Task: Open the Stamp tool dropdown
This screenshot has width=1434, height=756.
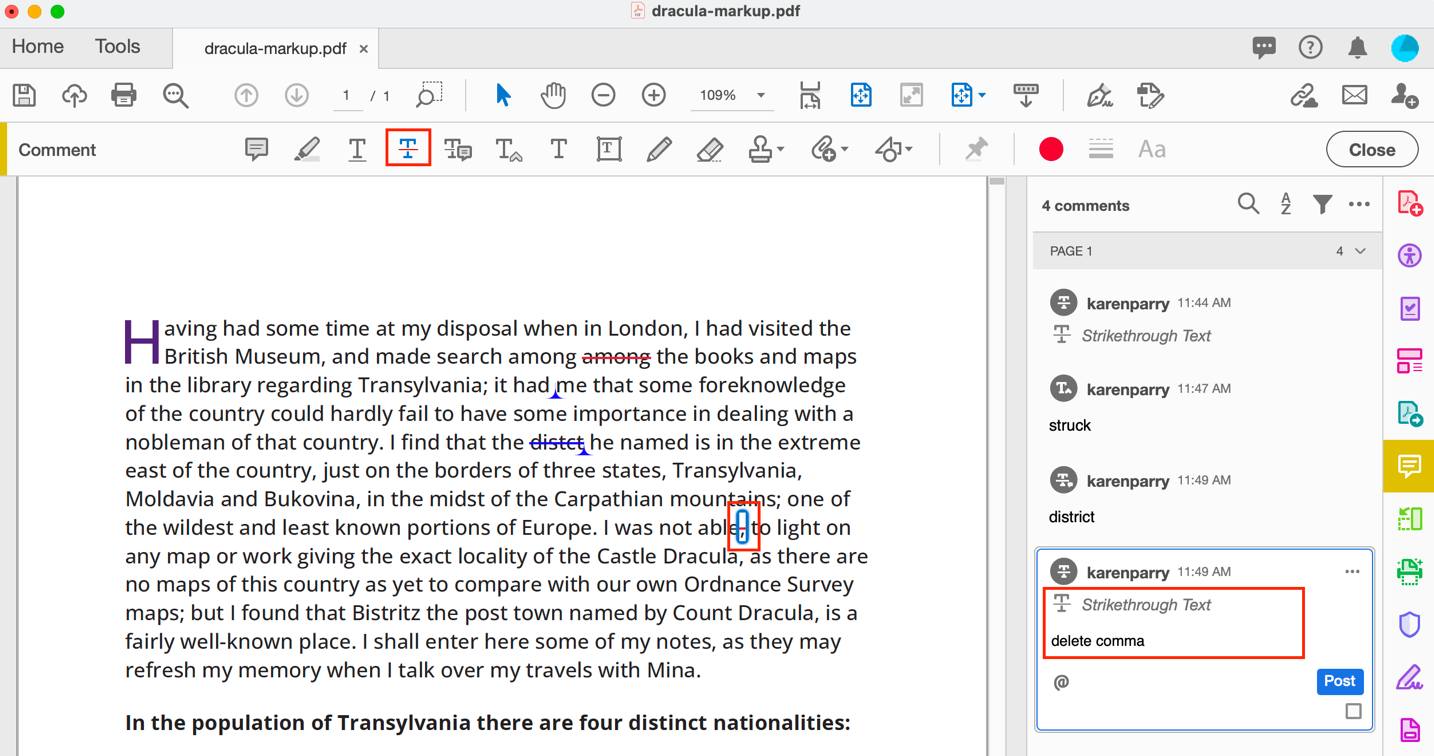Action: (780, 149)
